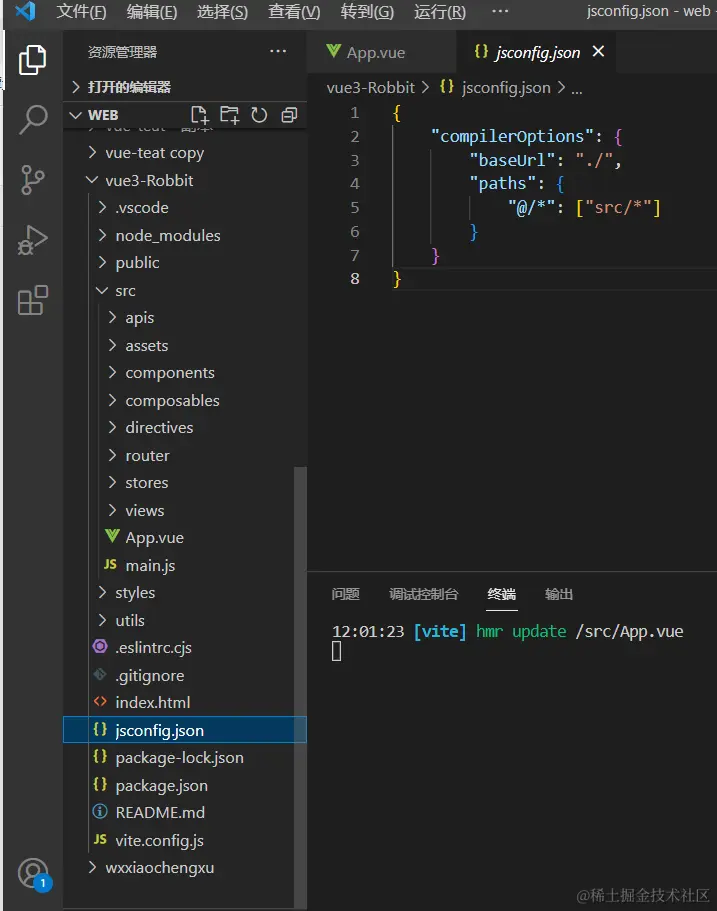
Task: Close the jsconfig.json editor tab
Action: 598,52
